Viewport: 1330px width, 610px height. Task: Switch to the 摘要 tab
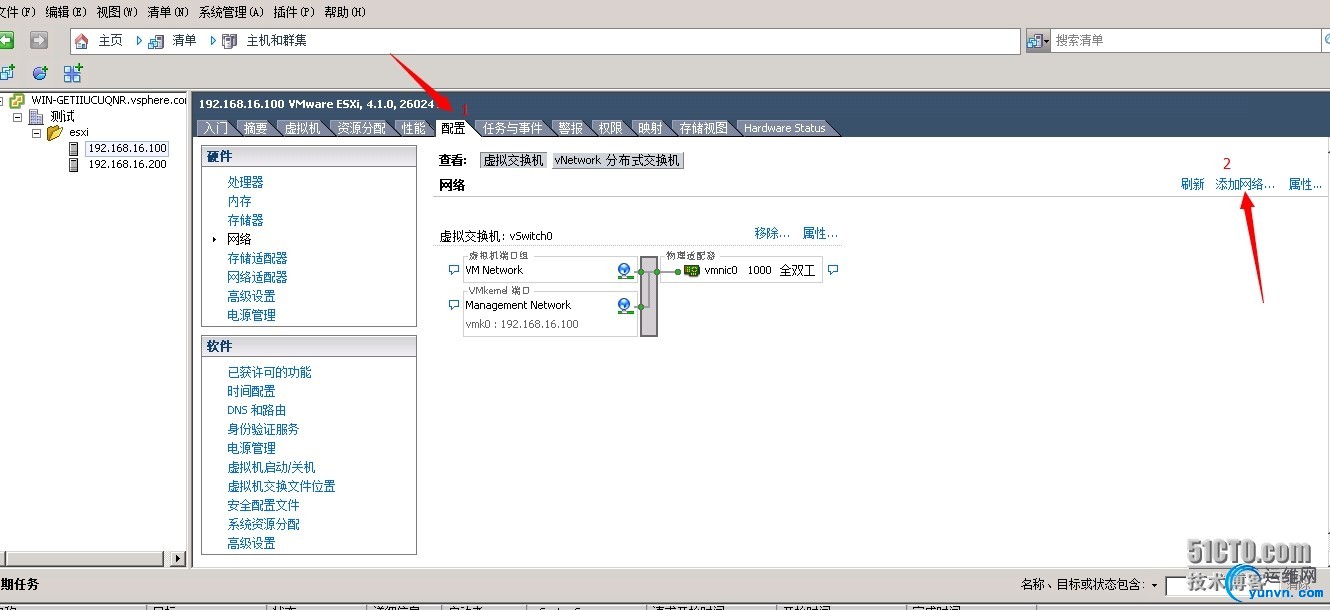point(256,128)
